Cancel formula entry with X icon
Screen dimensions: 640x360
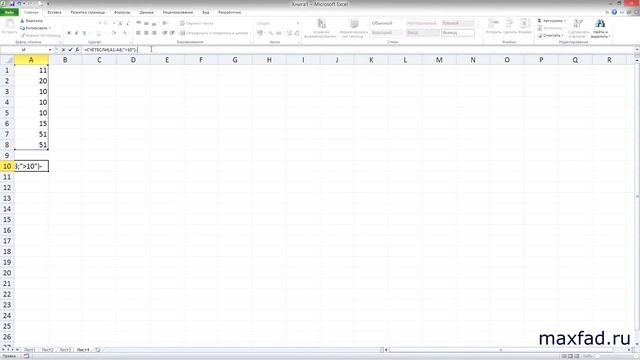pyautogui.click(x=63, y=49)
